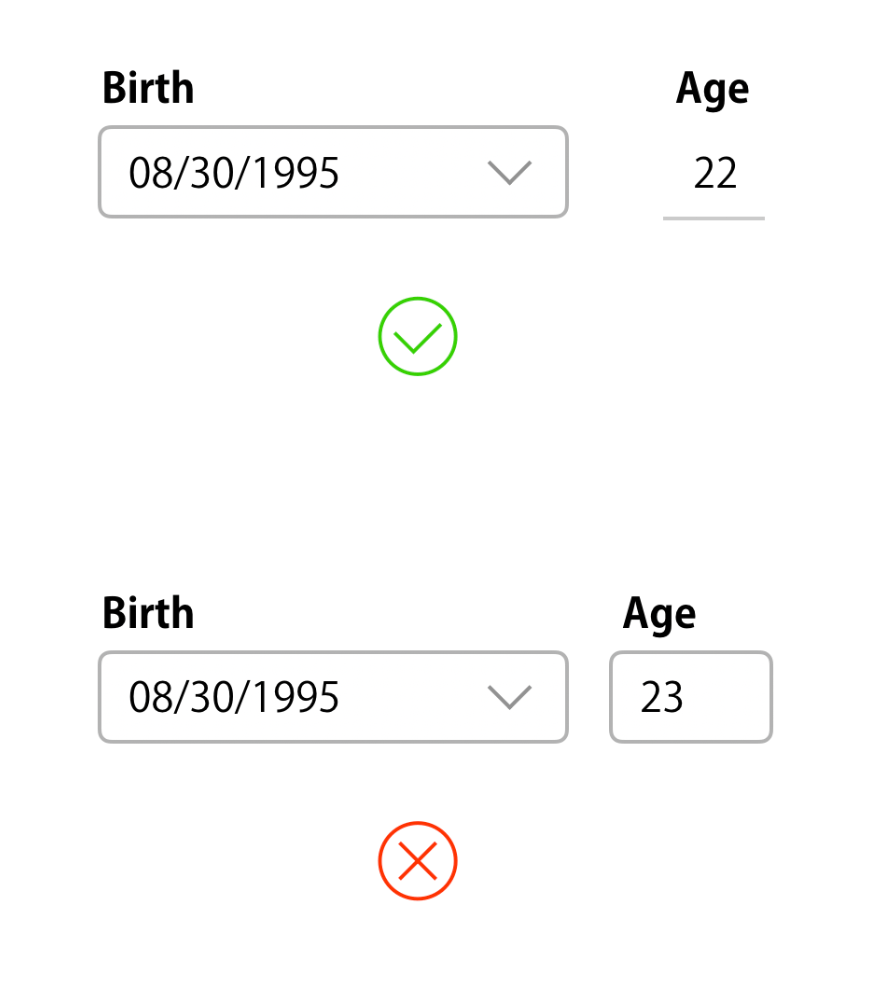Click the bottom Birth label

point(148,612)
